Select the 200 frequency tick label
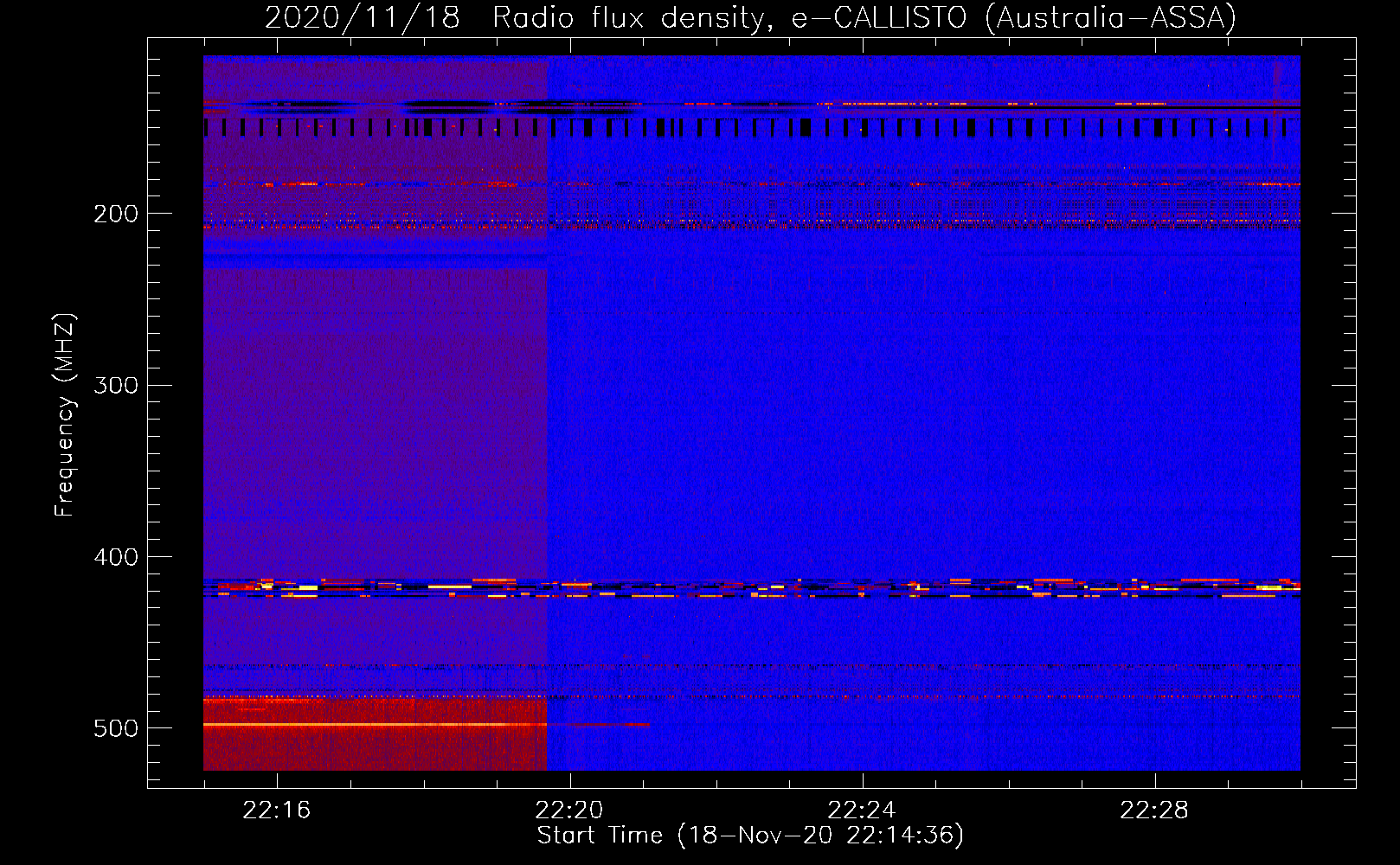1400x865 pixels. 116,214
